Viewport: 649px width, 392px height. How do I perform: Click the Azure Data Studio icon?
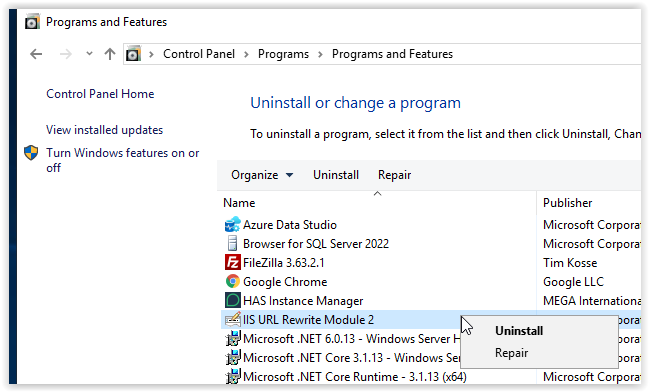point(233,225)
